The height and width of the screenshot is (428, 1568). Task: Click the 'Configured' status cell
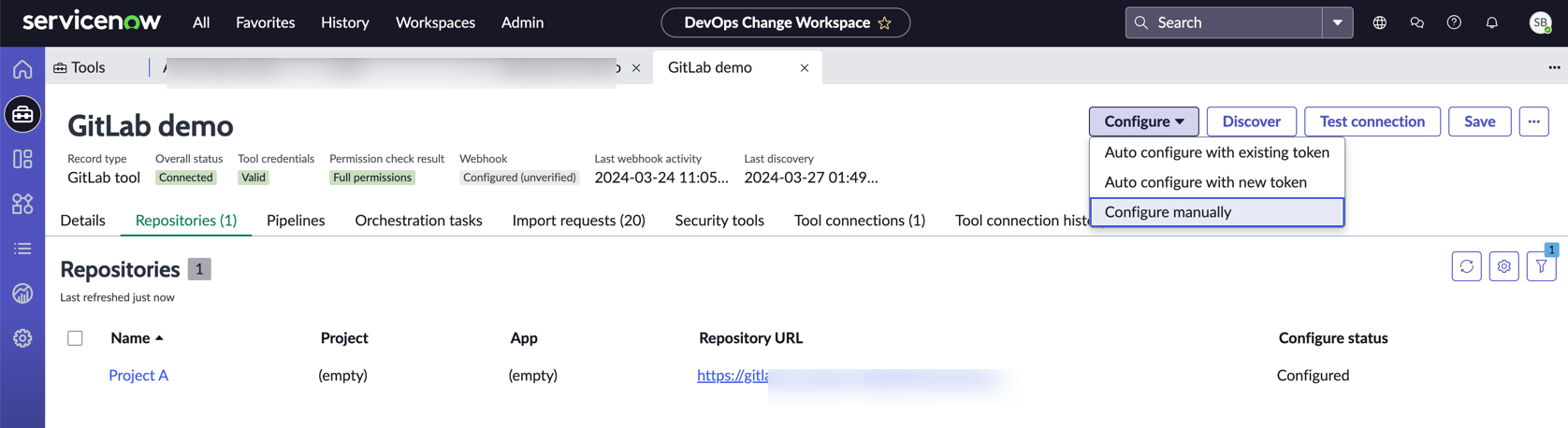[1313, 375]
